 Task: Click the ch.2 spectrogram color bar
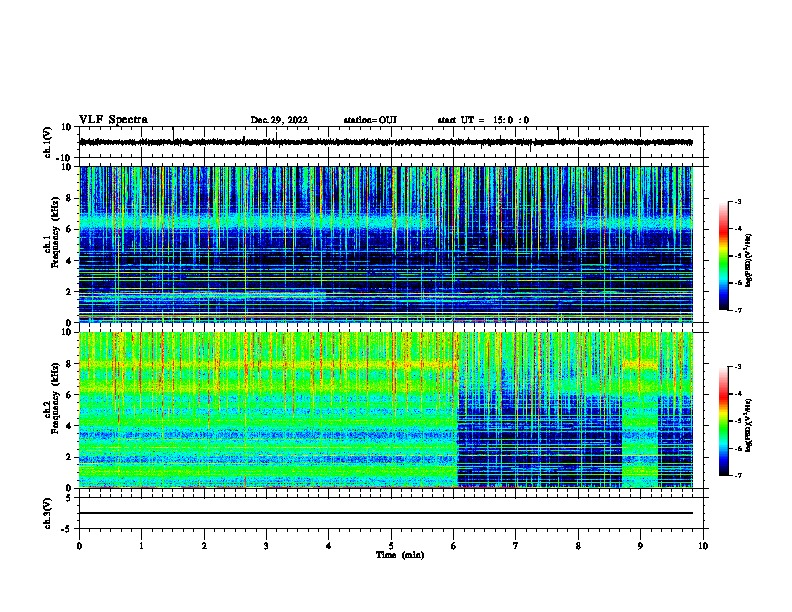click(723, 421)
